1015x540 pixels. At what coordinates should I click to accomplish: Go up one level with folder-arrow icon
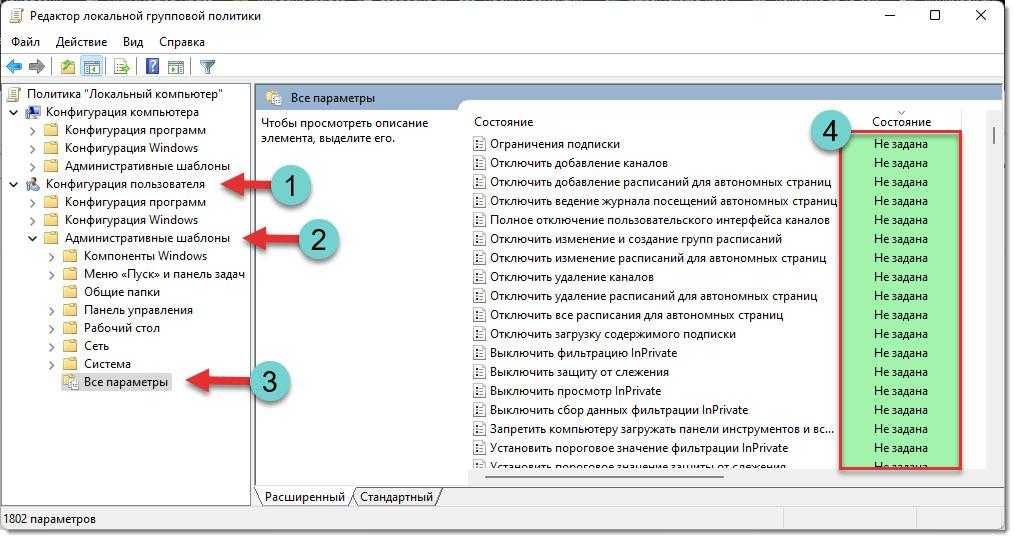tap(67, 67)
